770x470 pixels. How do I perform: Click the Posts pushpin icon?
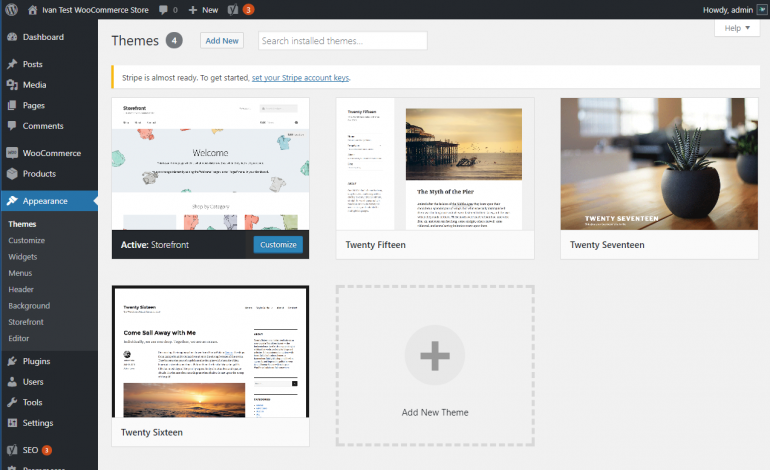click(12, 64)
